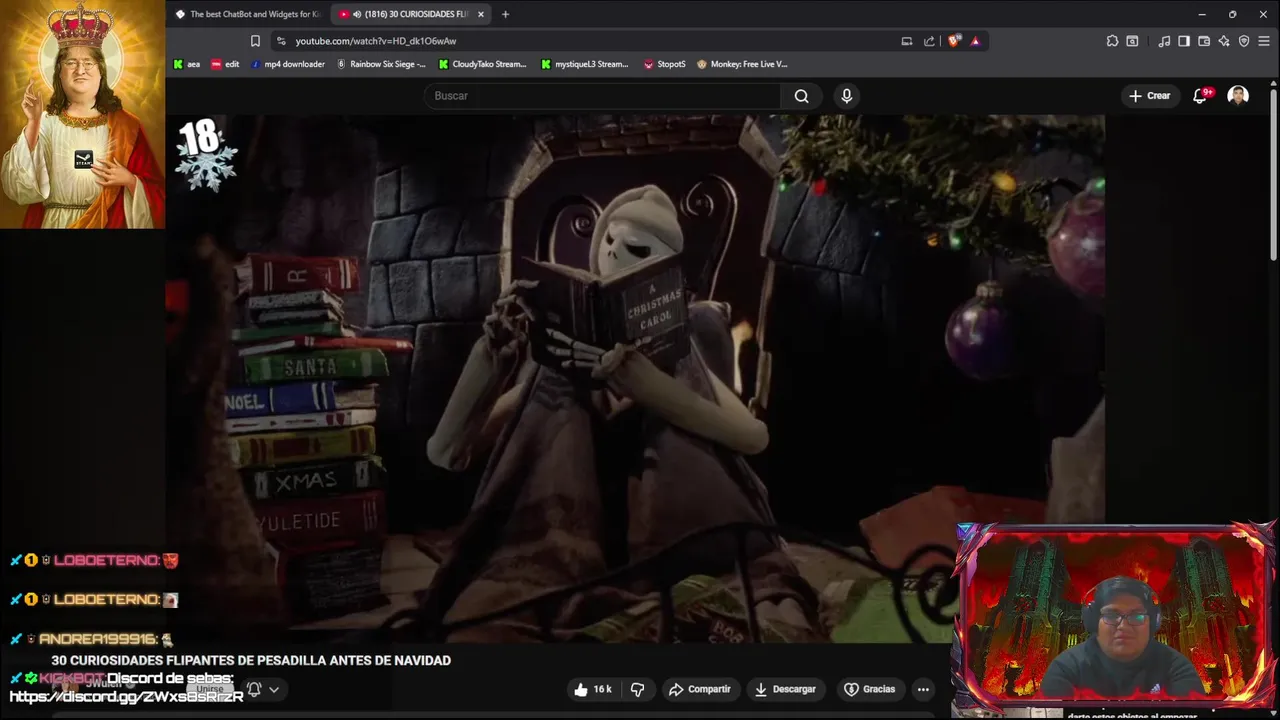View site information icon beside URL
Image resolution: width=1280 pixels, height=720 pixels.
[280, 41]
